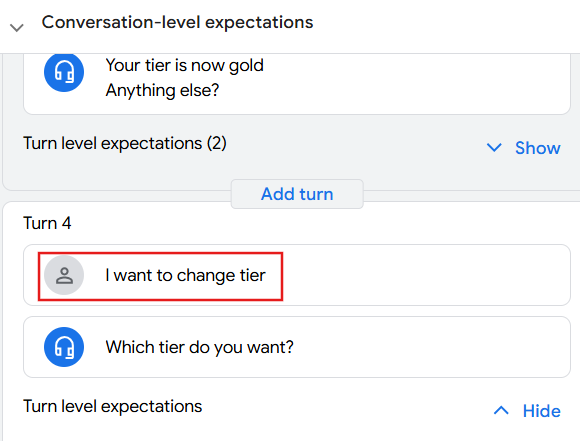
Task: Click the Turn level expectations (2) label
Action: tap(125, 143)
